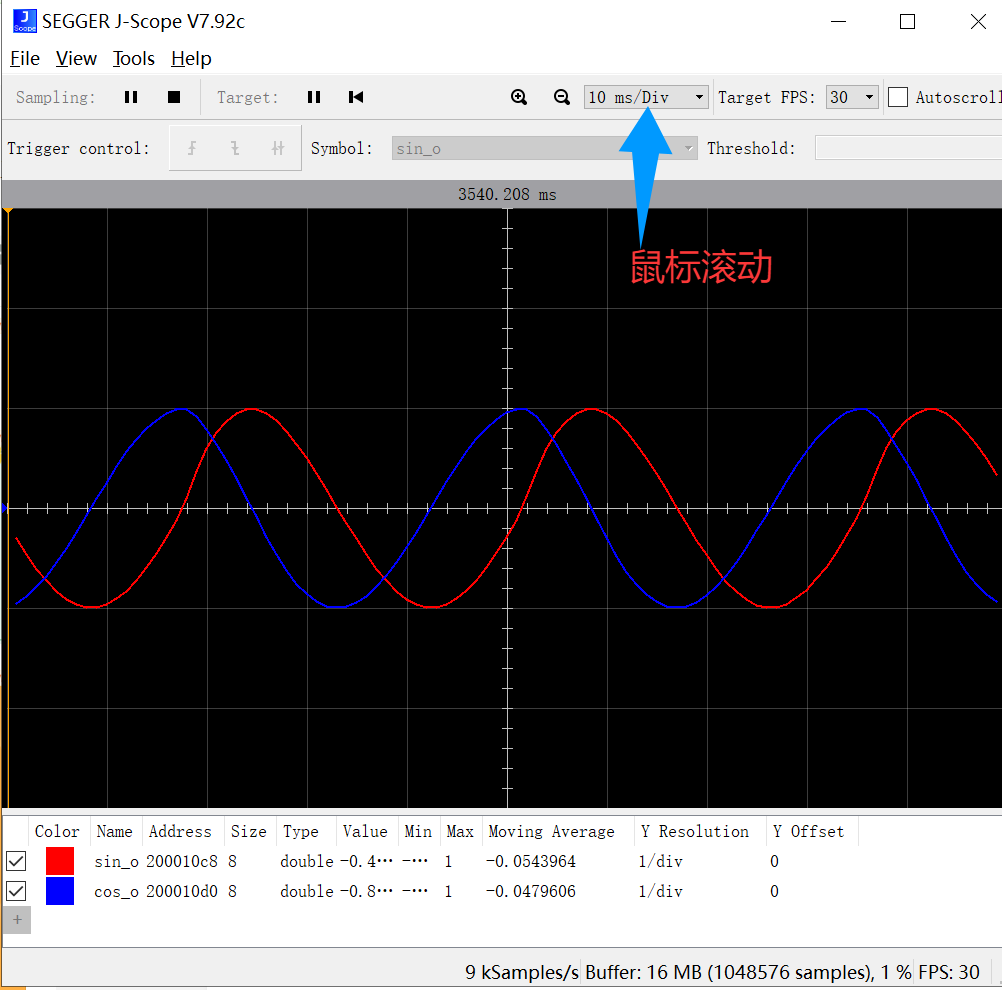Add a new symbol with plus button

[17, 920]
